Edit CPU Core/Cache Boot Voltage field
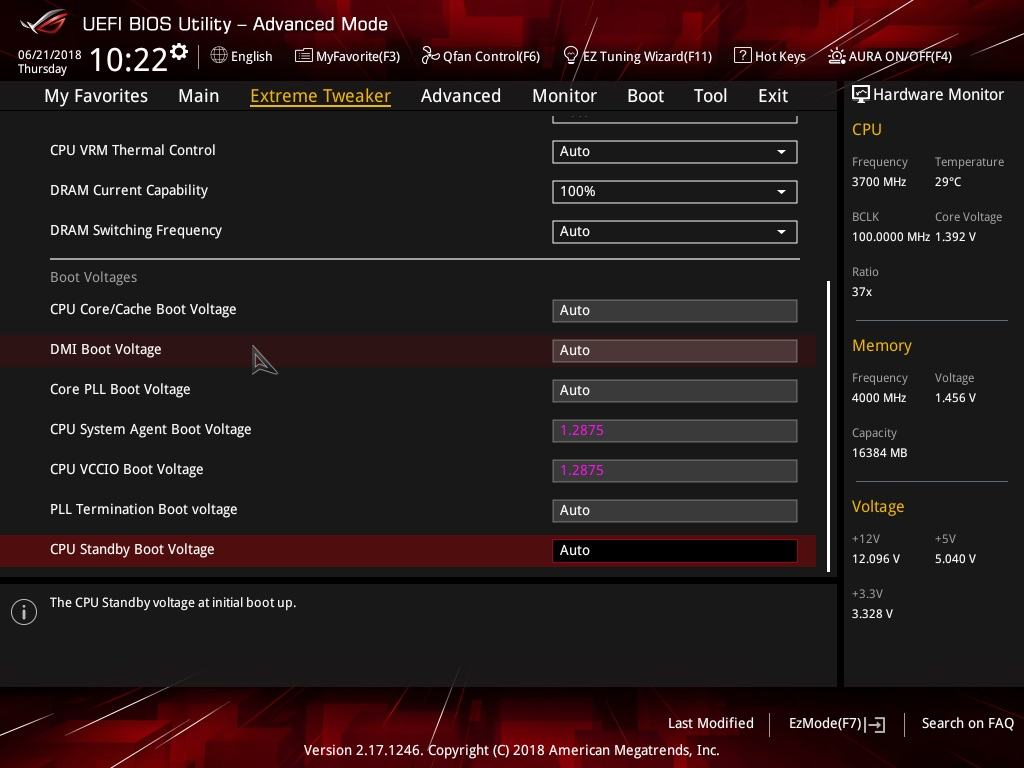Image resolution: width=1024 pixels, height=768 pixels. click(x=675, y=311)
